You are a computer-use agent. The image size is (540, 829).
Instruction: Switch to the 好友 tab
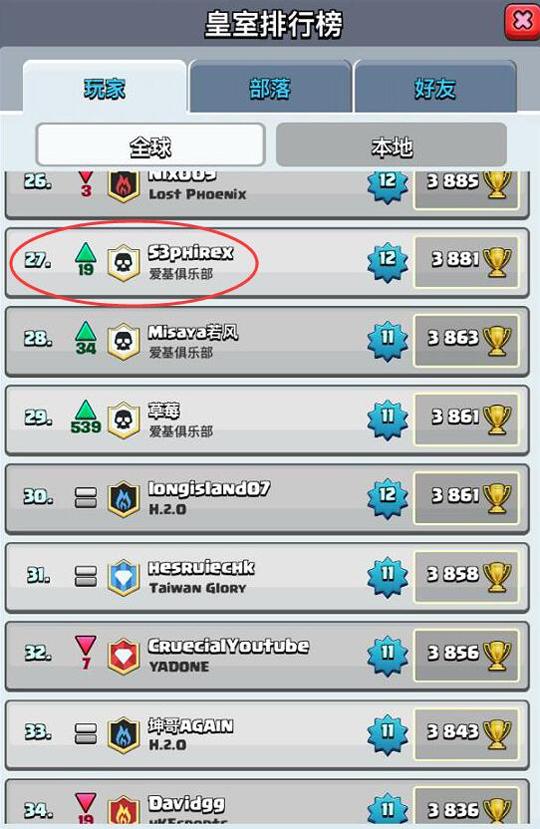tap(435, 87)
